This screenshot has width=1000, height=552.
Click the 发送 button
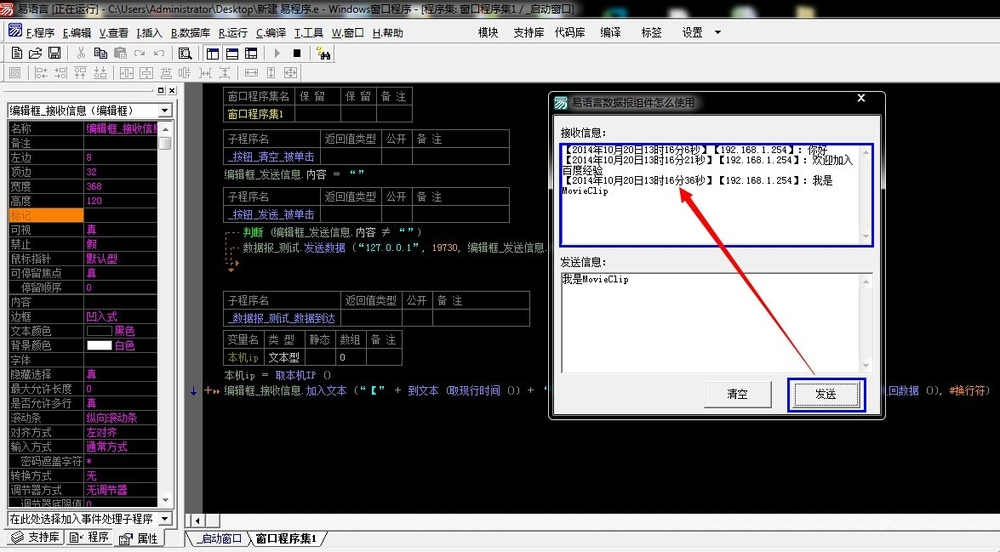826,395
